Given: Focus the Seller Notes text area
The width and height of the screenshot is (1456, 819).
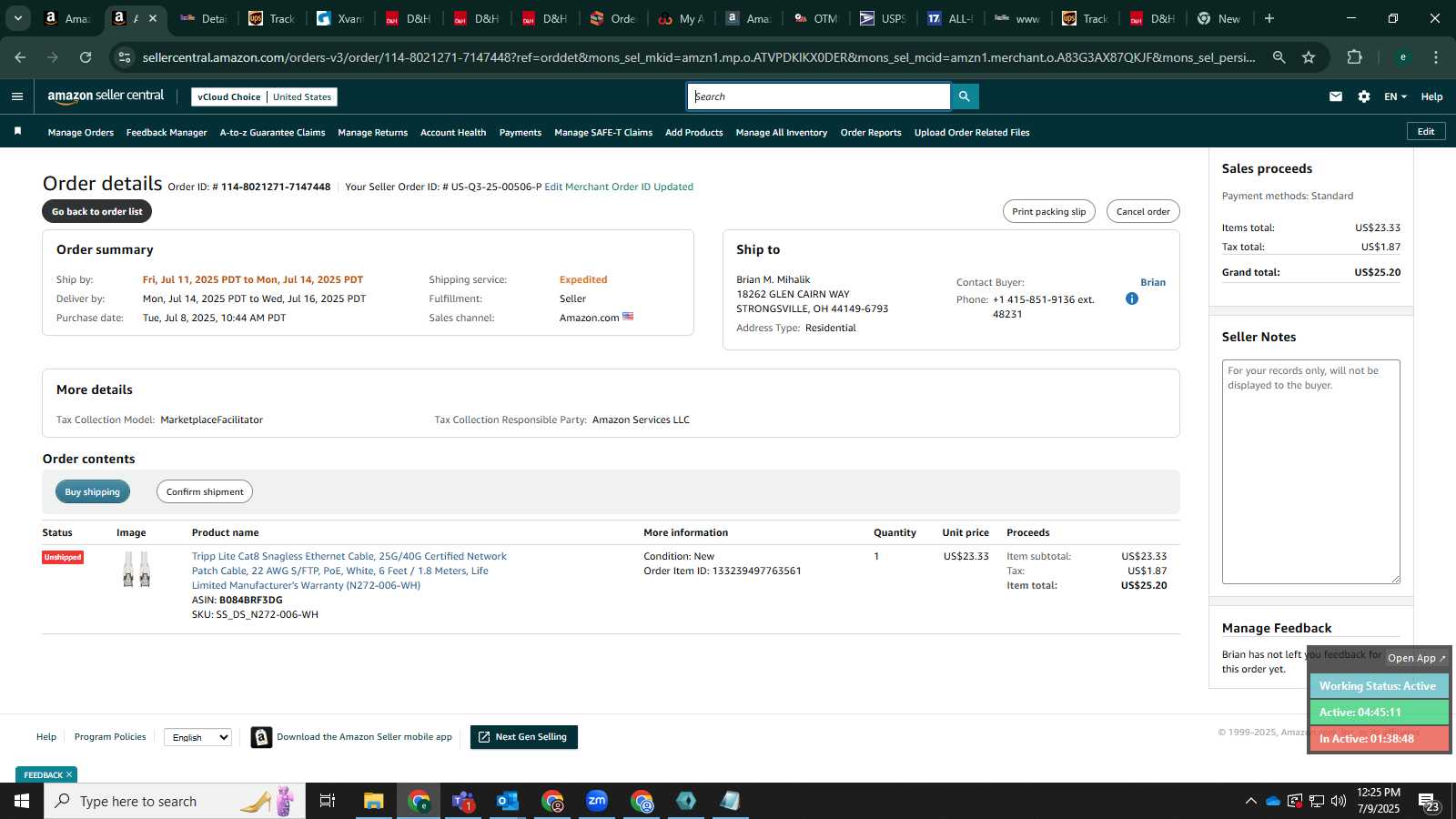Looking at the screenshot, I should (1310, 471).
